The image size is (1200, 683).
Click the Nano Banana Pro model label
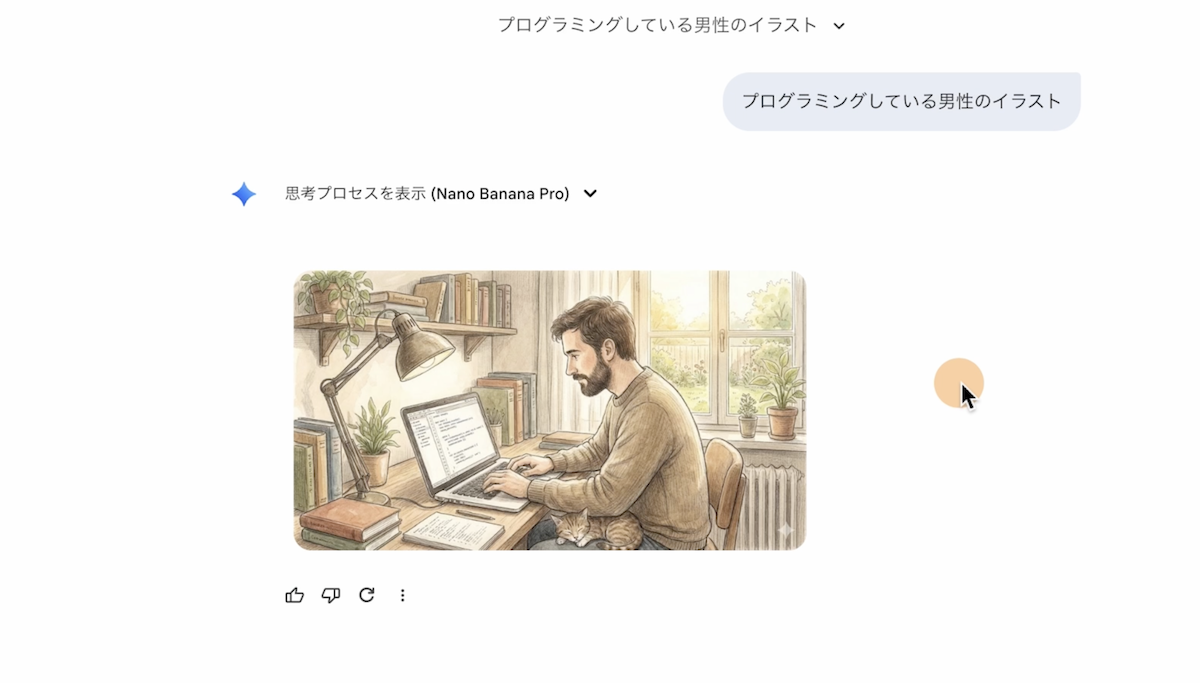[500, 194]
